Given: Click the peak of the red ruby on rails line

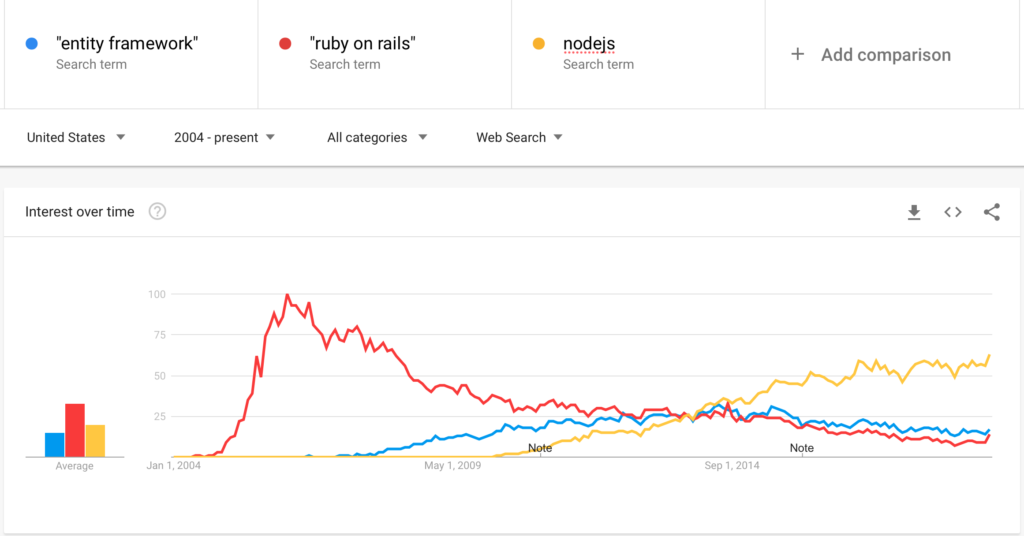Looking at the screenshot, I should pos(287,295).
